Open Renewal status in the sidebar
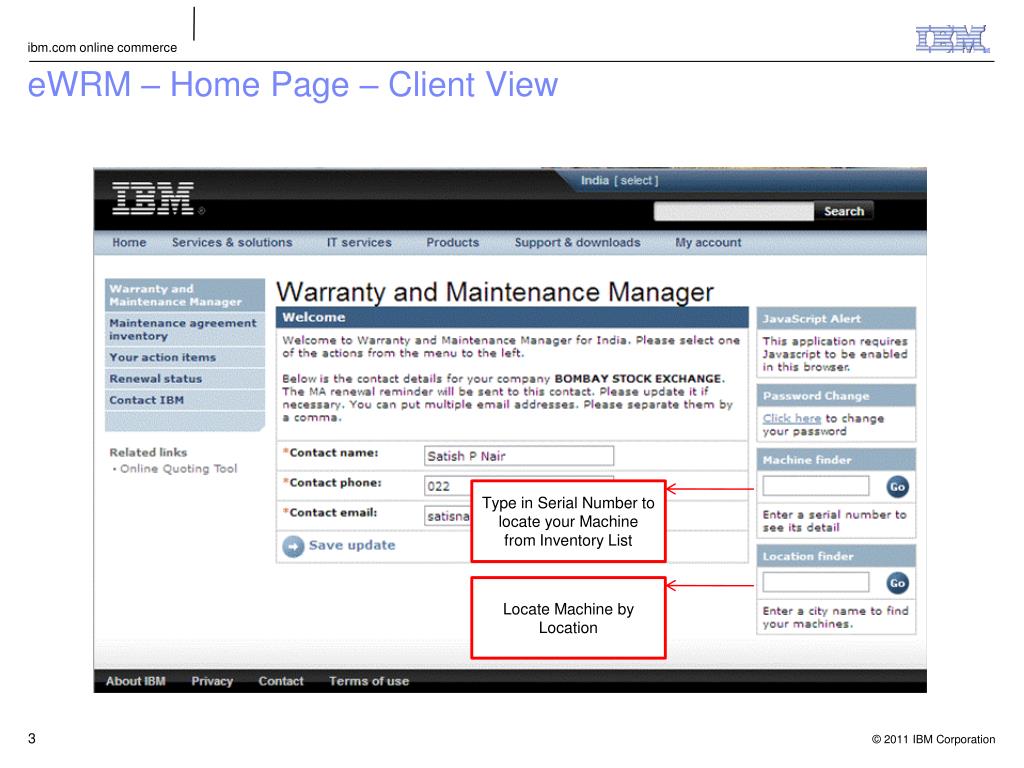1024x768 pixels. point(185,379)
